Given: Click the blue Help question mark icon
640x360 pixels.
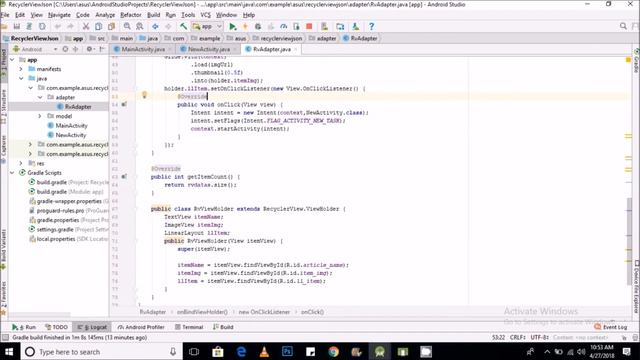Looking at the screenshot, I should point(371,26).
